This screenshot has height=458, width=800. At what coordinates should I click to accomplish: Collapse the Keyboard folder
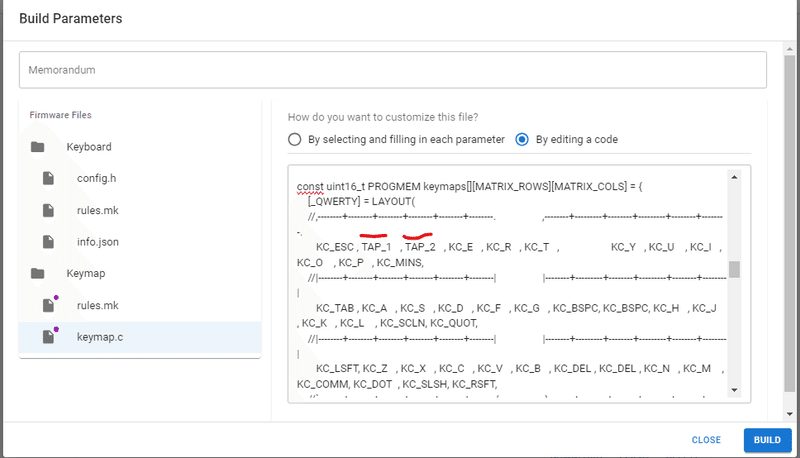89,147
